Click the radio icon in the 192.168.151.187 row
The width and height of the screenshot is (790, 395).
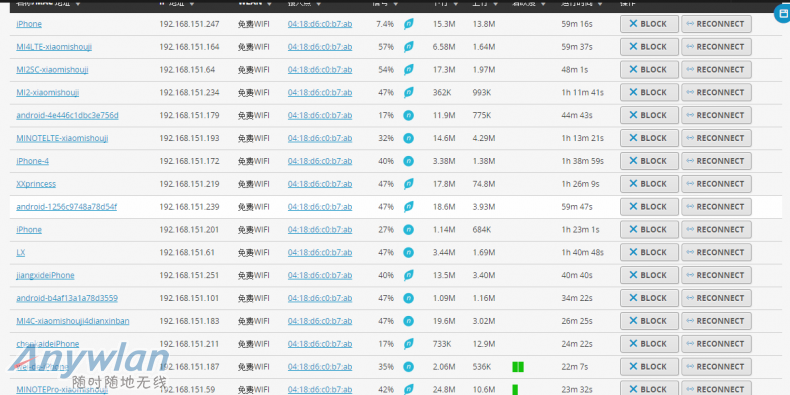[409, 367]
